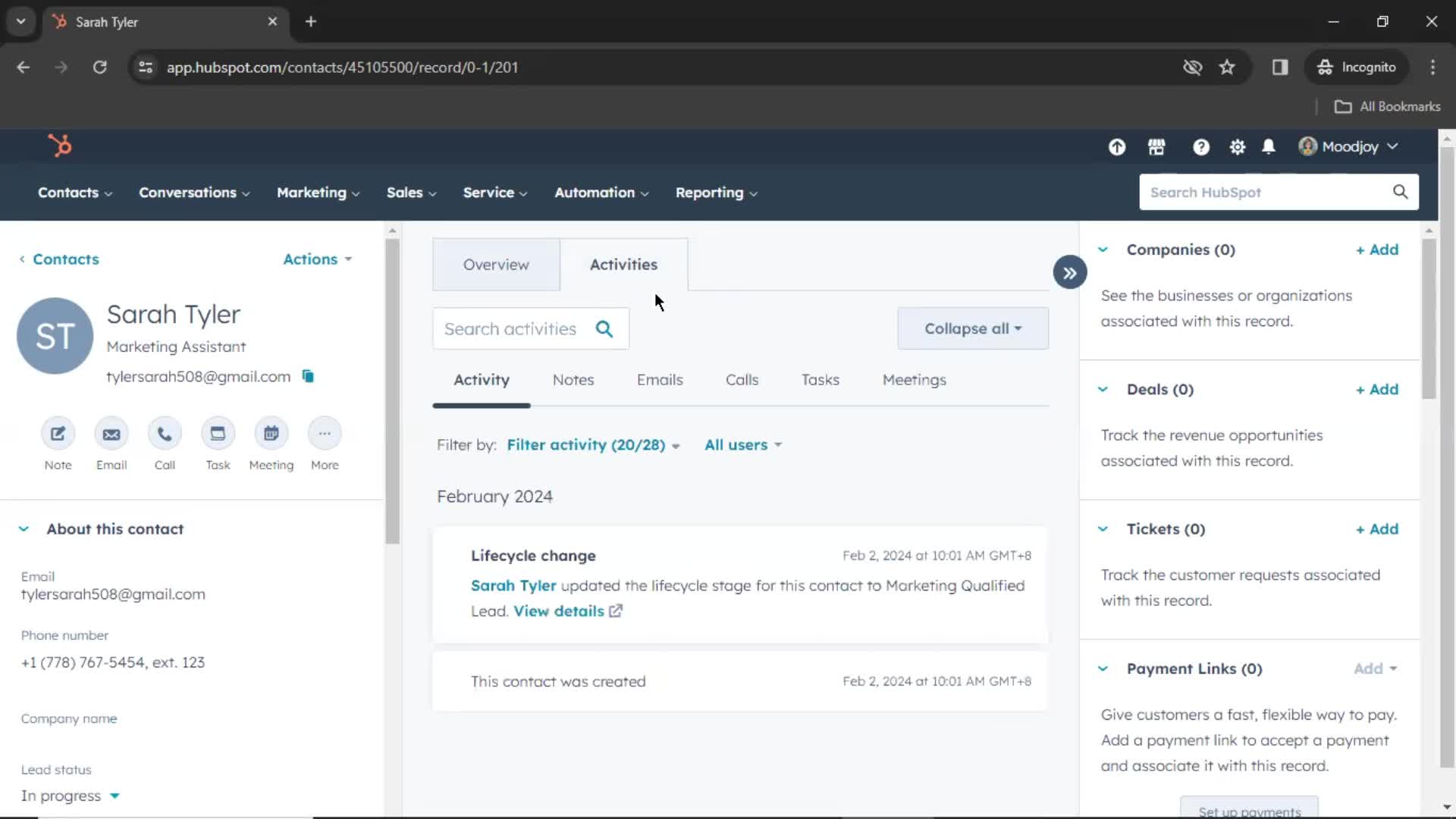Open the upgrade arrow icon

pos(1117,147)
